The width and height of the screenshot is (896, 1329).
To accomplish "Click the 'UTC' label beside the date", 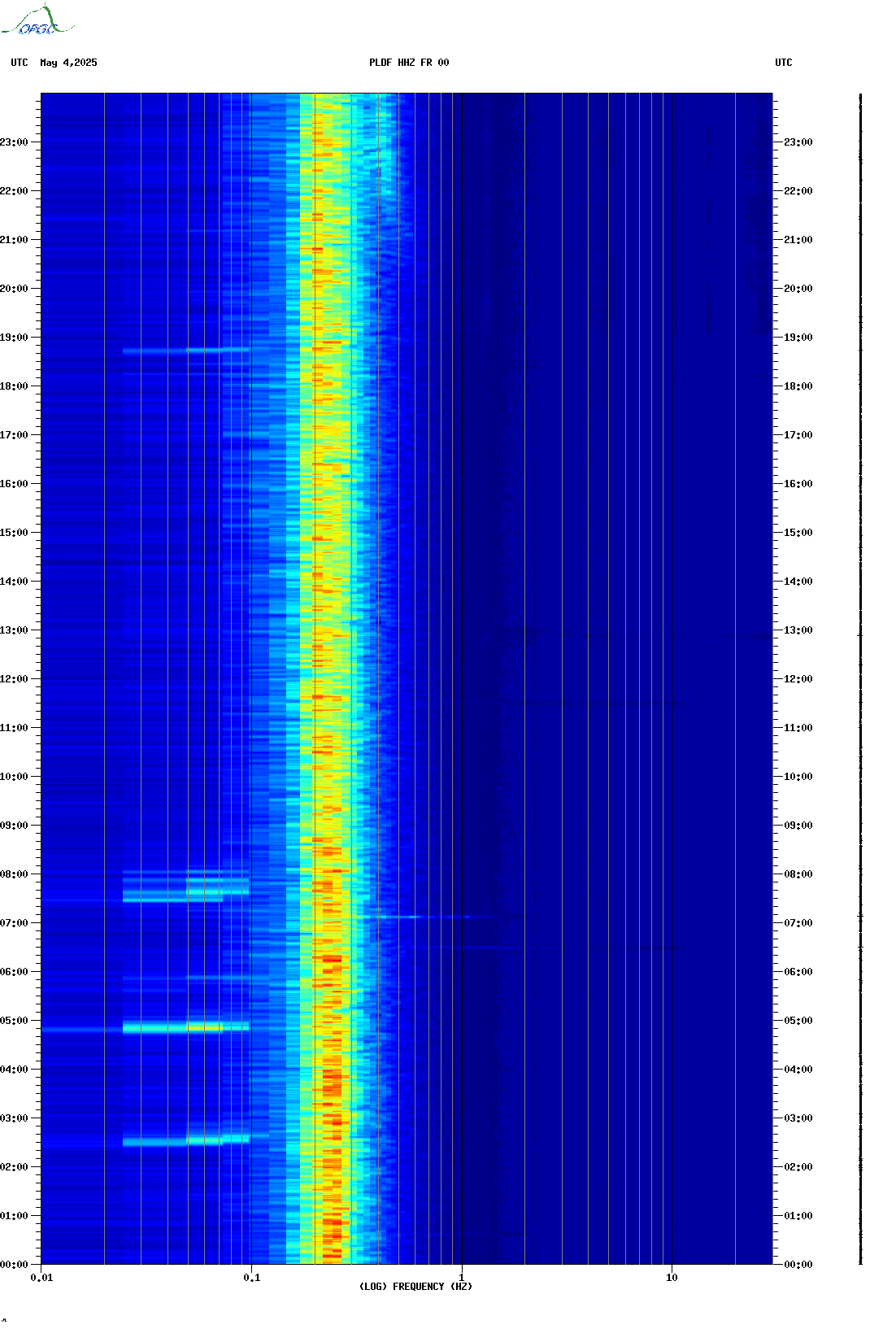I will pos(20,63).
